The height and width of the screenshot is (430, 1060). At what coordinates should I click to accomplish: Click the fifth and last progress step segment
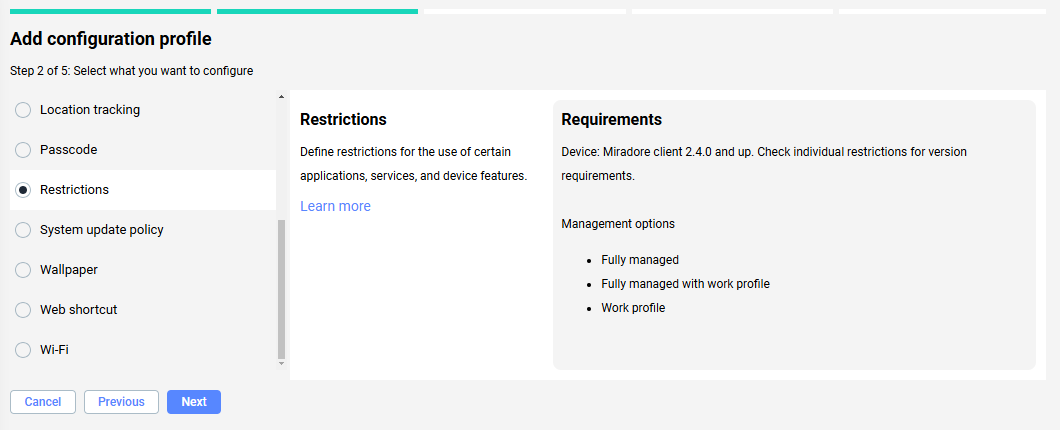coord(942,12)
